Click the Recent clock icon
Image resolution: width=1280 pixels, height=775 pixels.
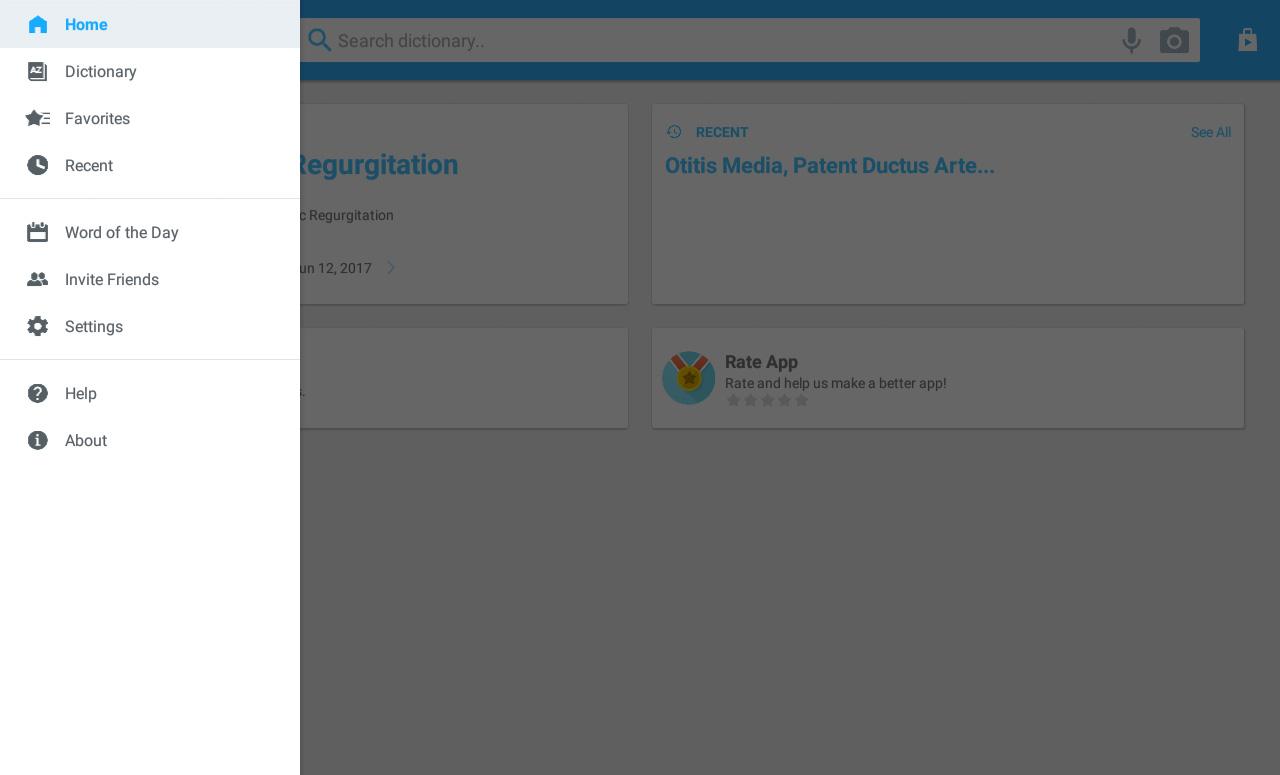[x=38, y=165]
